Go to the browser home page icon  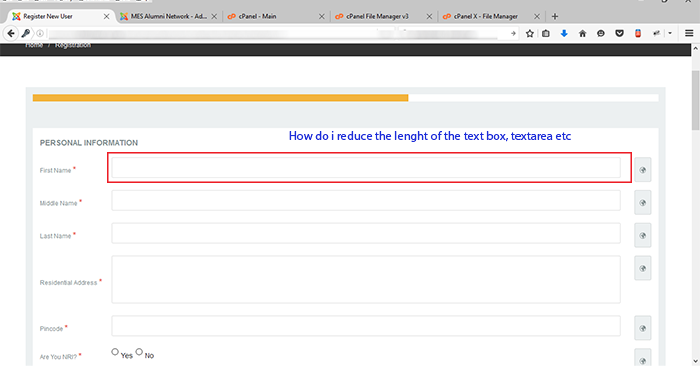[x=583, y=33]
